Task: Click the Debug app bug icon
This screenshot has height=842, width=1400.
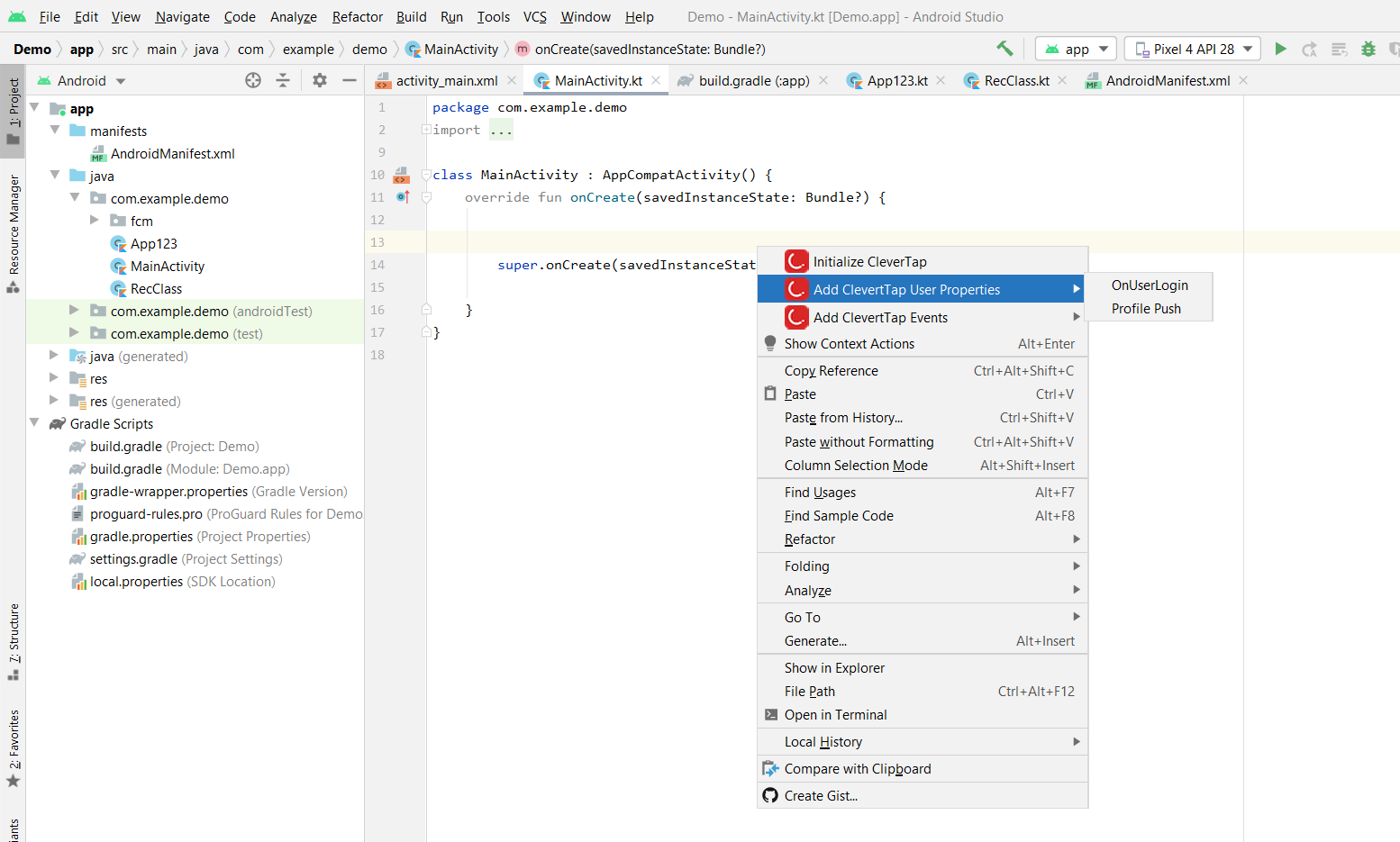Action: (x=1368, y=49)
